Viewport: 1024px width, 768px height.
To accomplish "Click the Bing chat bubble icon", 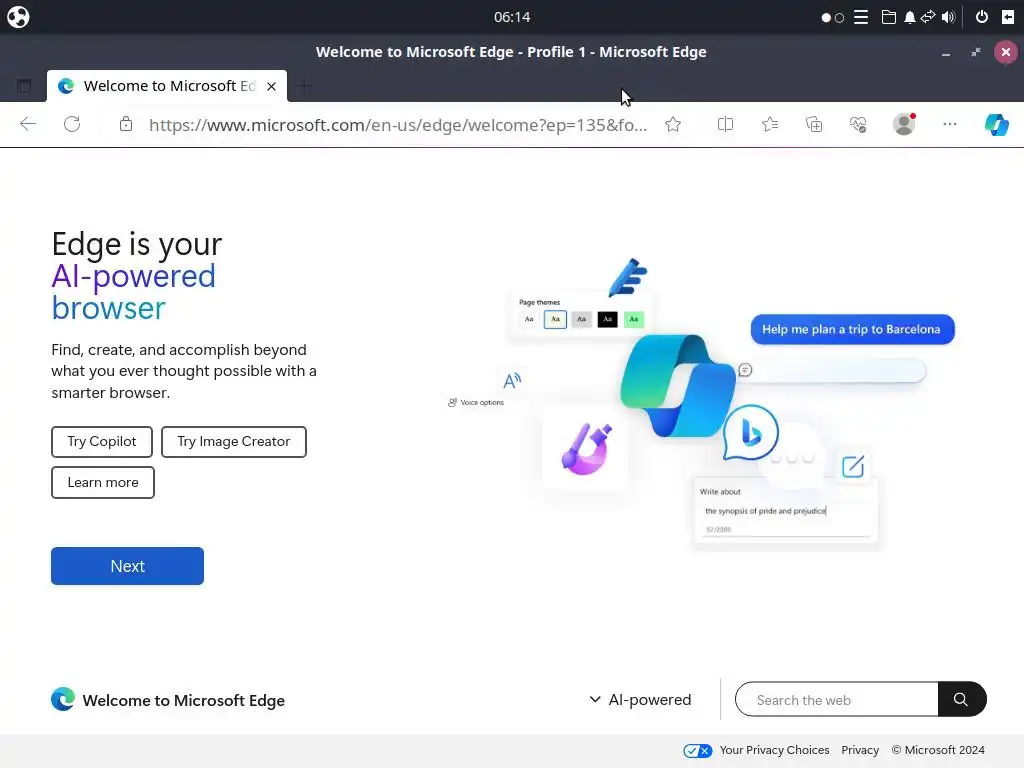I will [750, 433].
